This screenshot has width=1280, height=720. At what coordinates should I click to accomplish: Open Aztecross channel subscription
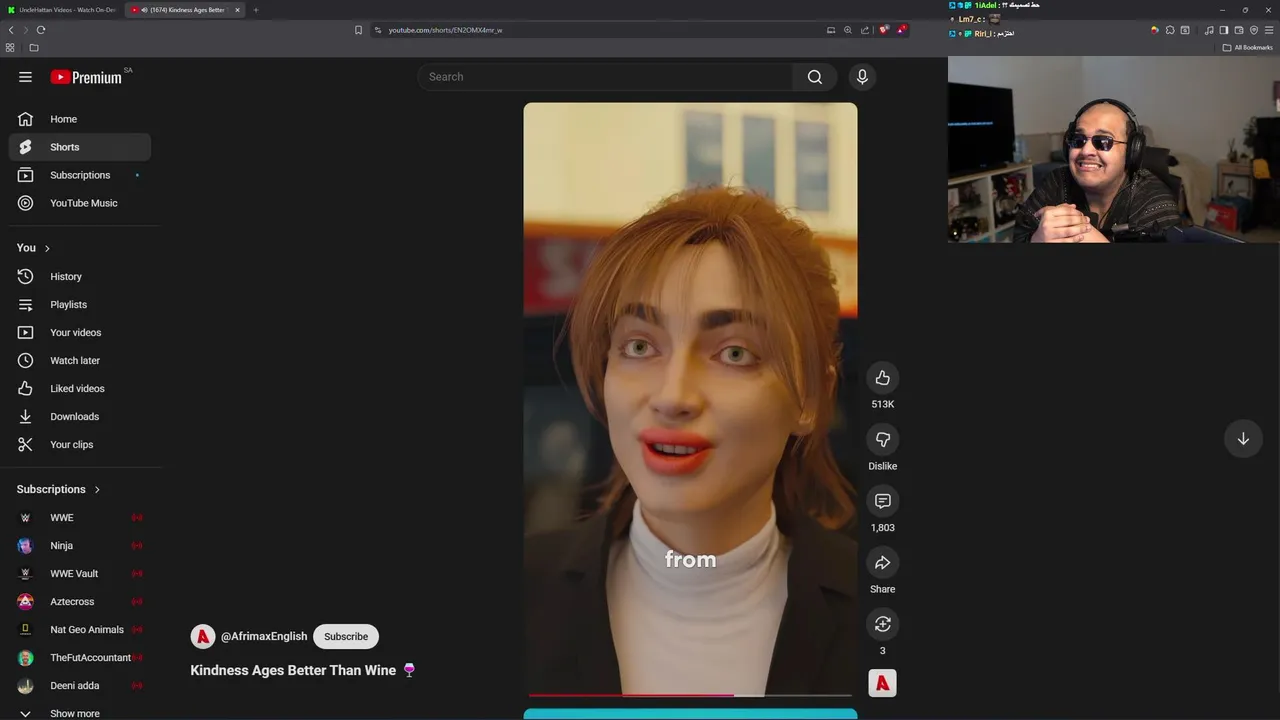[x=80, y=602]
